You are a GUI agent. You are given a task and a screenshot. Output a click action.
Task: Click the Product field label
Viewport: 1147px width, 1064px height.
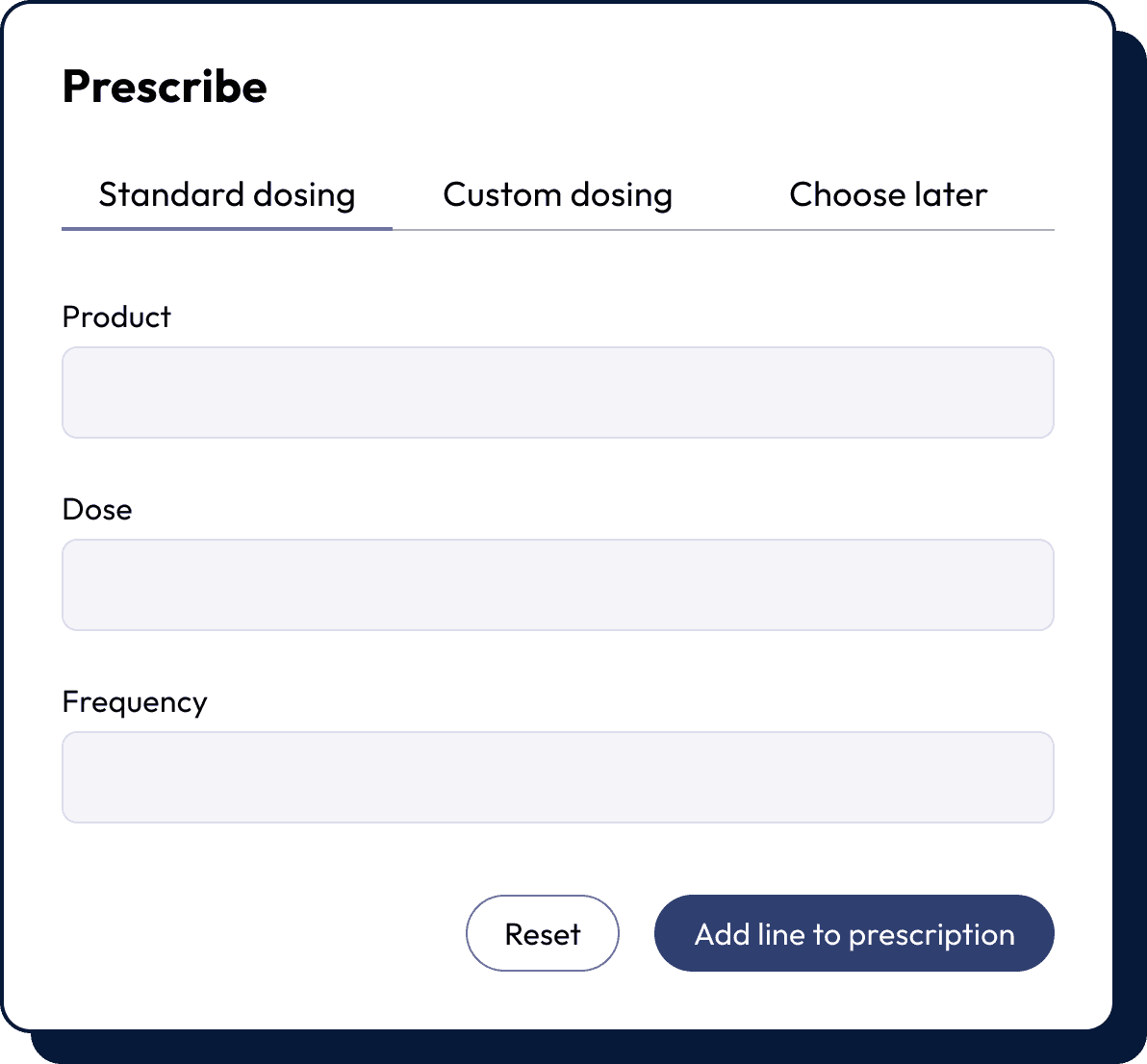pos(116,317)
